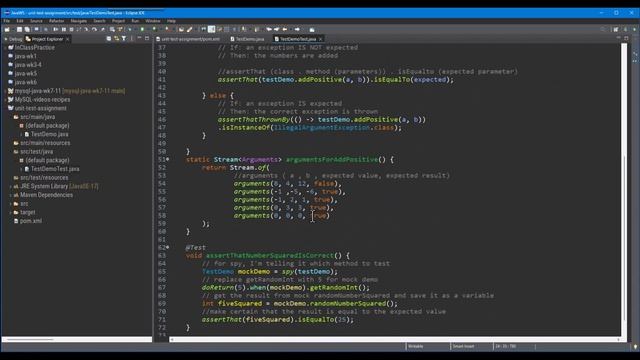The height and width of the screenshot is (360, 640).
Task: Select the src/test/java source folder
Action: (x=36, y=151)
